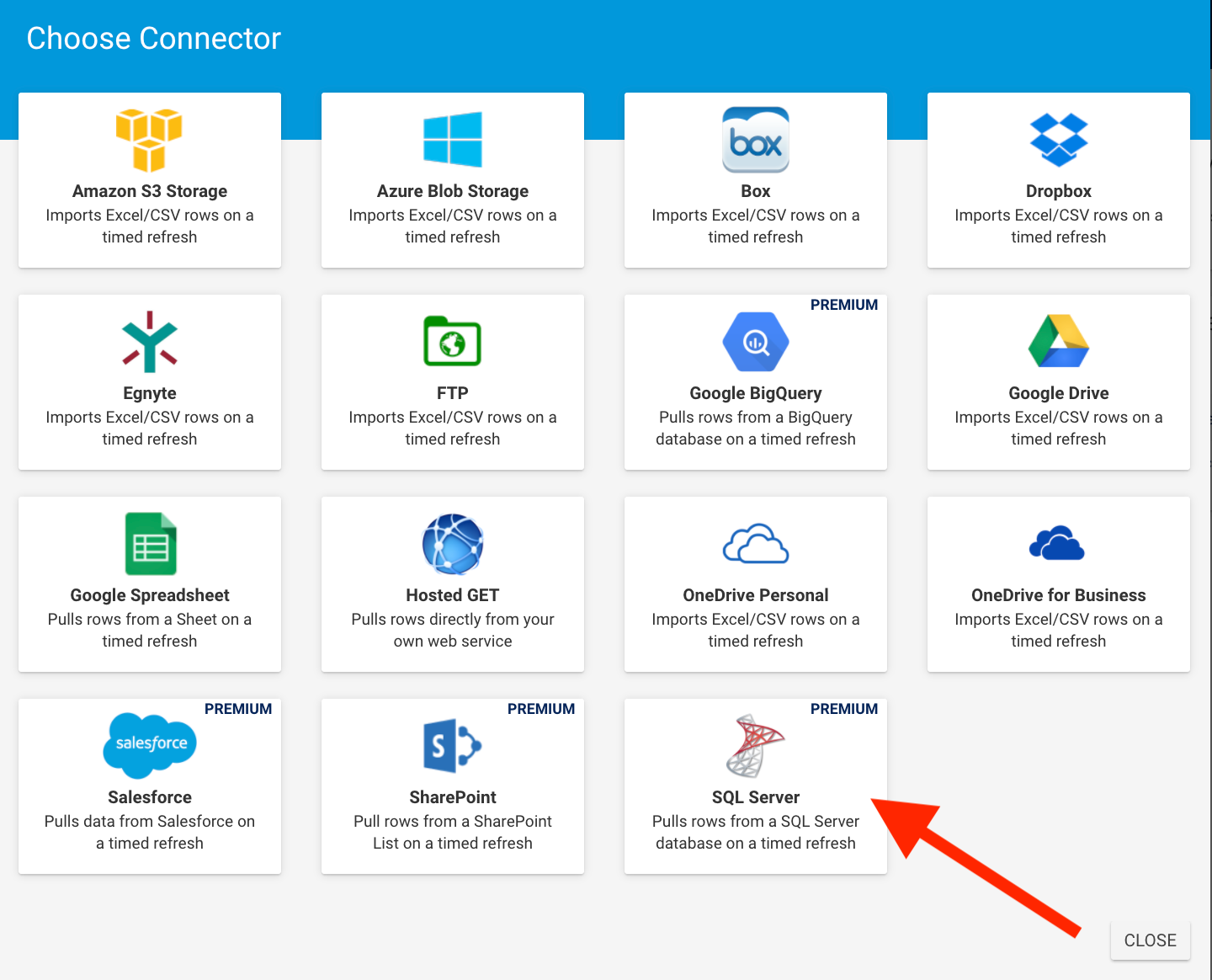Pick the Google BigQuery hexagon icon
1212x980 pixels.
pos(756,342)
